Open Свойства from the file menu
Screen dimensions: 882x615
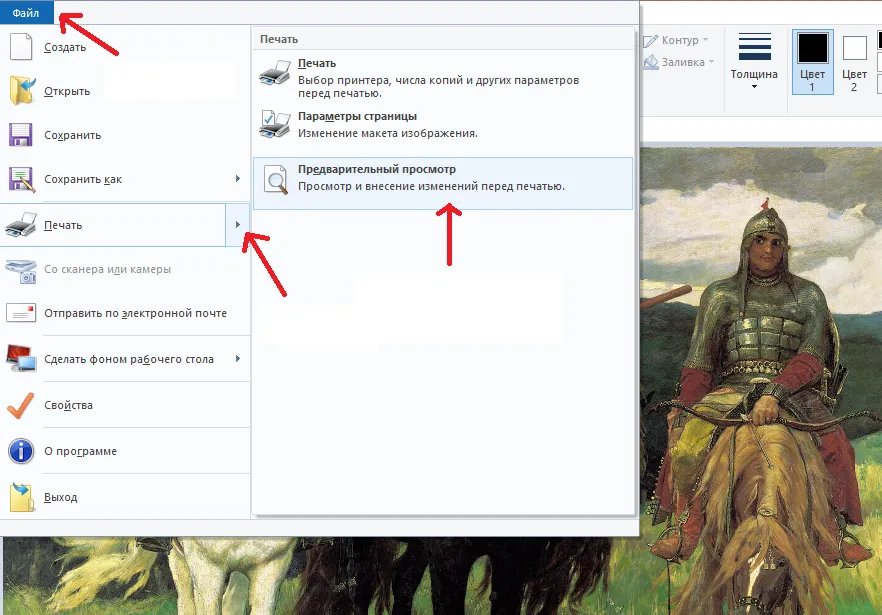125,405
